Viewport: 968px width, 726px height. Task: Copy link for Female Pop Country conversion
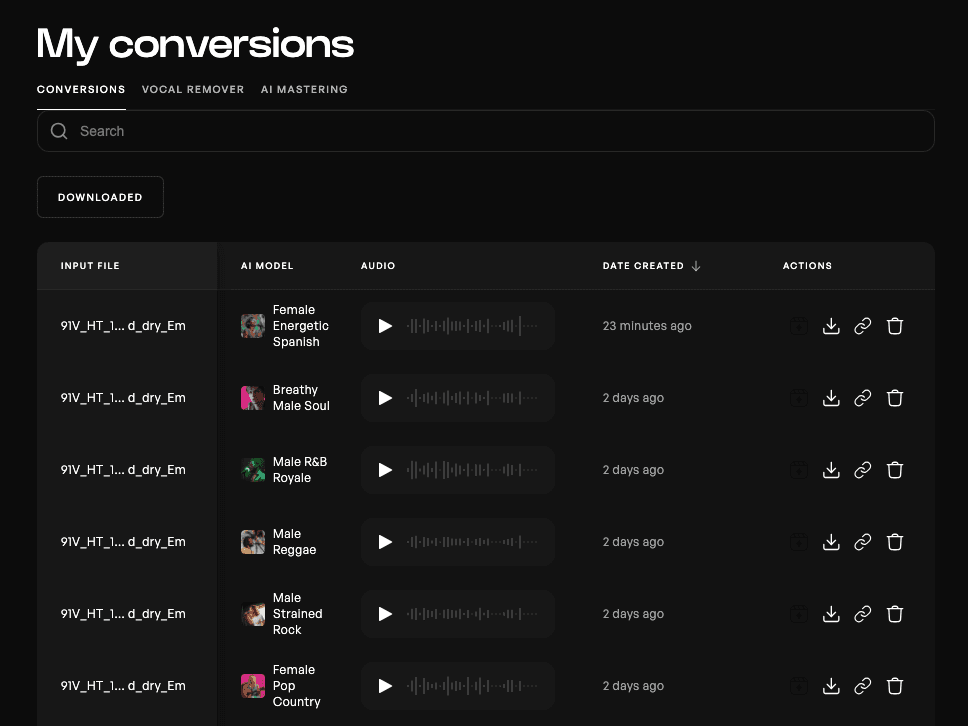(x=862, y=686)
